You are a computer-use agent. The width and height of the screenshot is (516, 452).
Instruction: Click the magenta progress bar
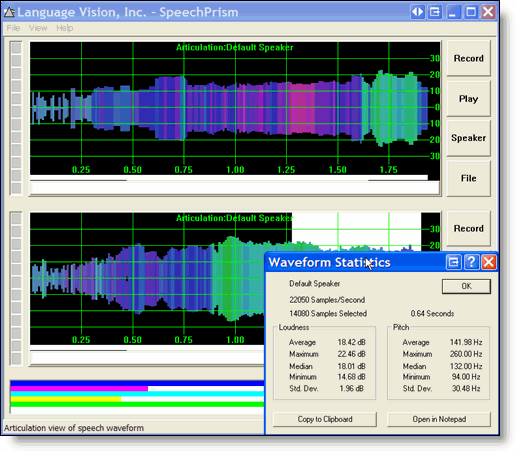click(x=79, y=389)
